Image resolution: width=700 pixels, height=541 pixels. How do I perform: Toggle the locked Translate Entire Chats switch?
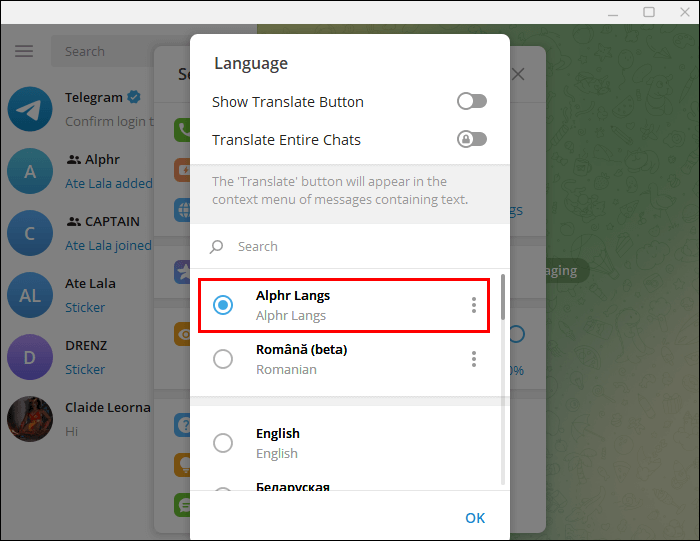coord(471,139)
